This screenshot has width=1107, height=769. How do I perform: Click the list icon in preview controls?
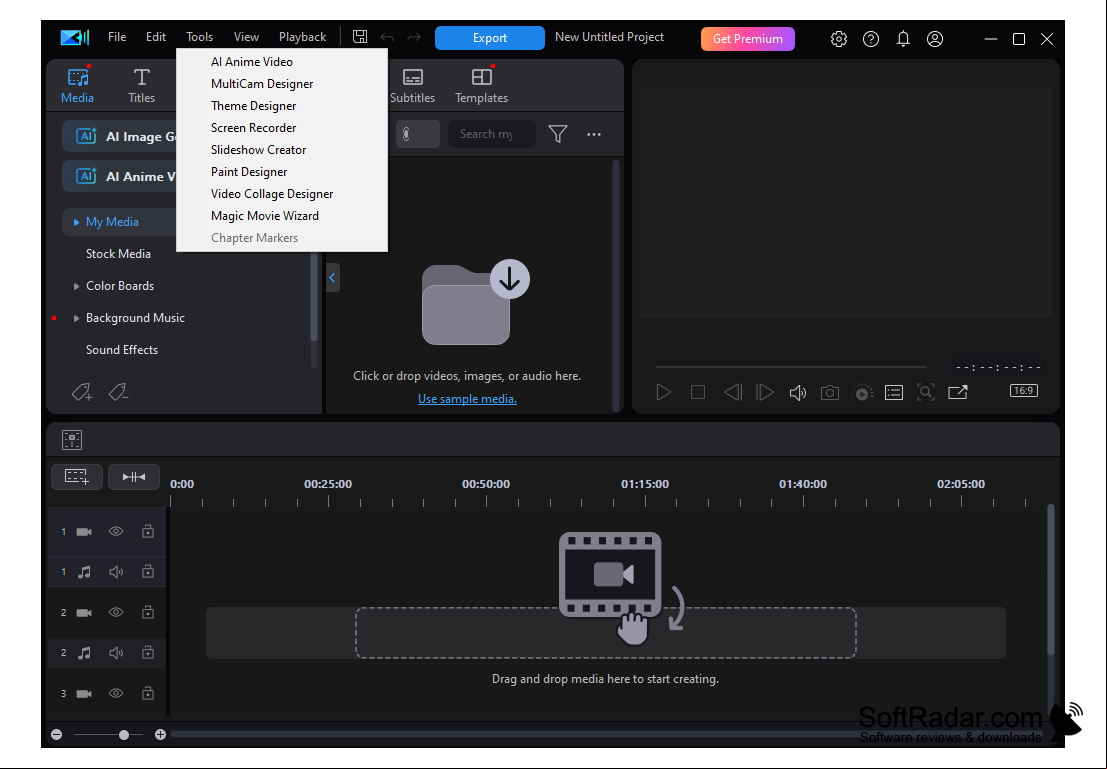click(894, 393)
